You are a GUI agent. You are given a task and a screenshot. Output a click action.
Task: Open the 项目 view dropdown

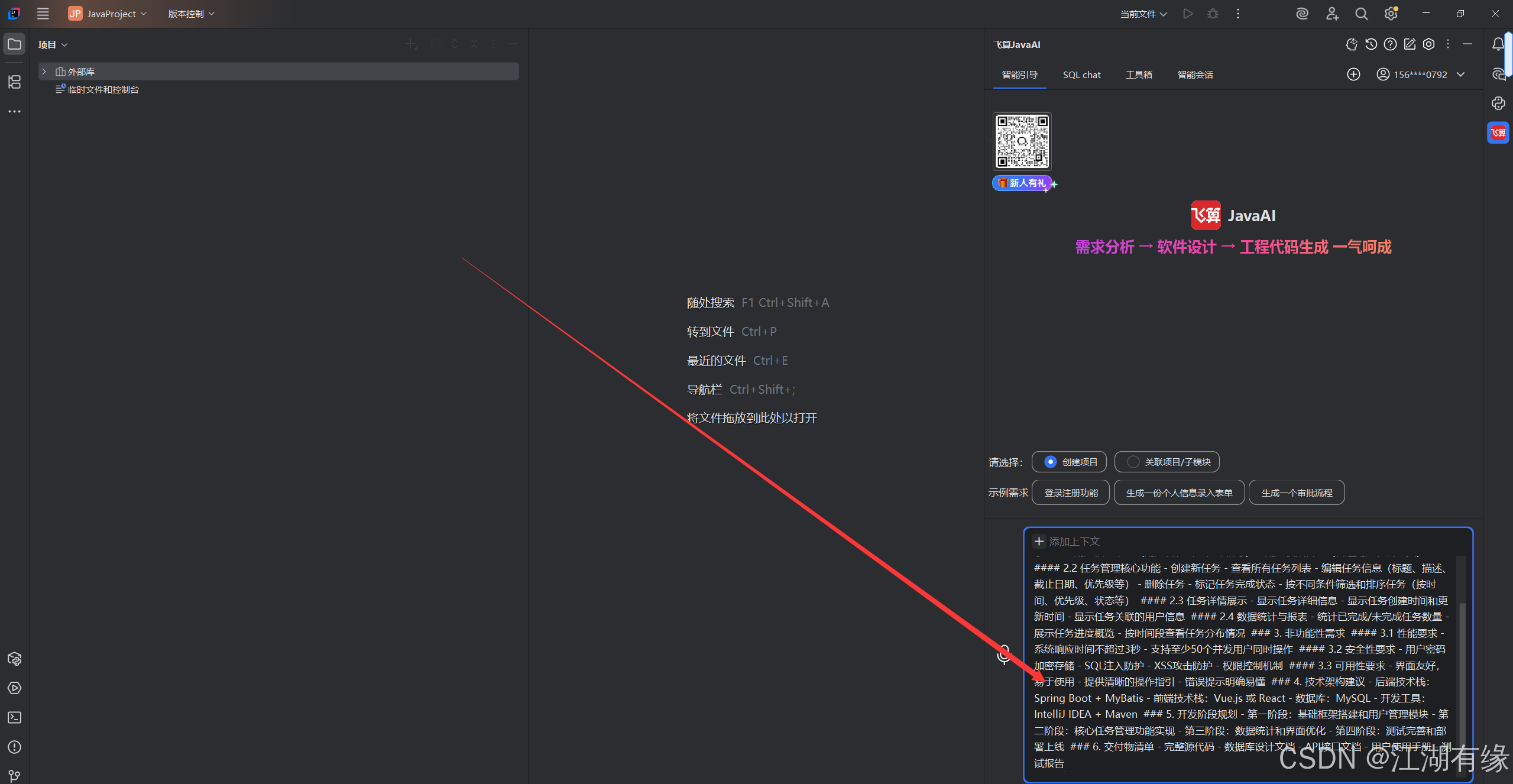(x=53, y=44)
